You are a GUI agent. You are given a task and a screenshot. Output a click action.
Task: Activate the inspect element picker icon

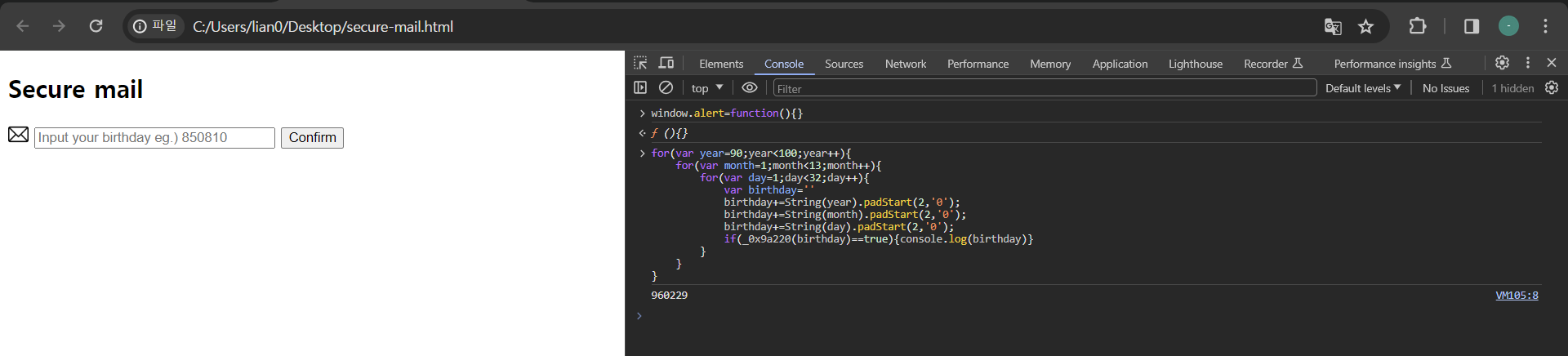pos(640,63)
